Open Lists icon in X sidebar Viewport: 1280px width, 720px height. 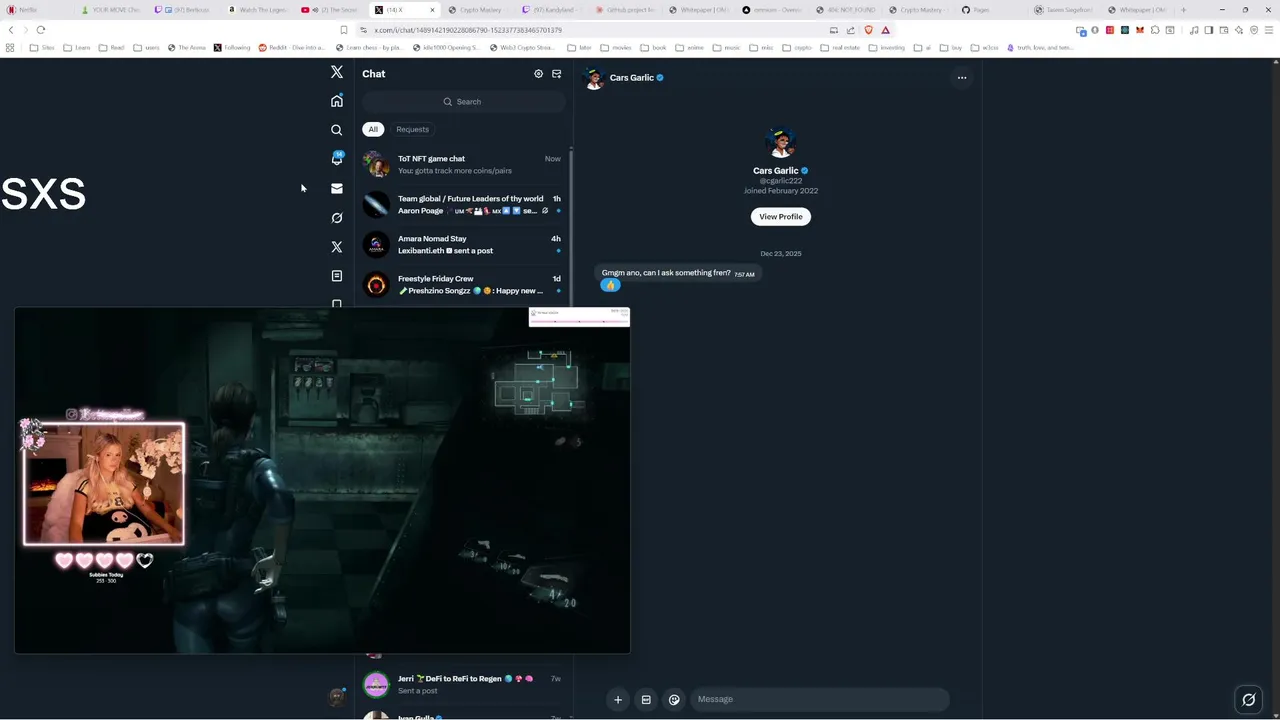pos(337,275)
